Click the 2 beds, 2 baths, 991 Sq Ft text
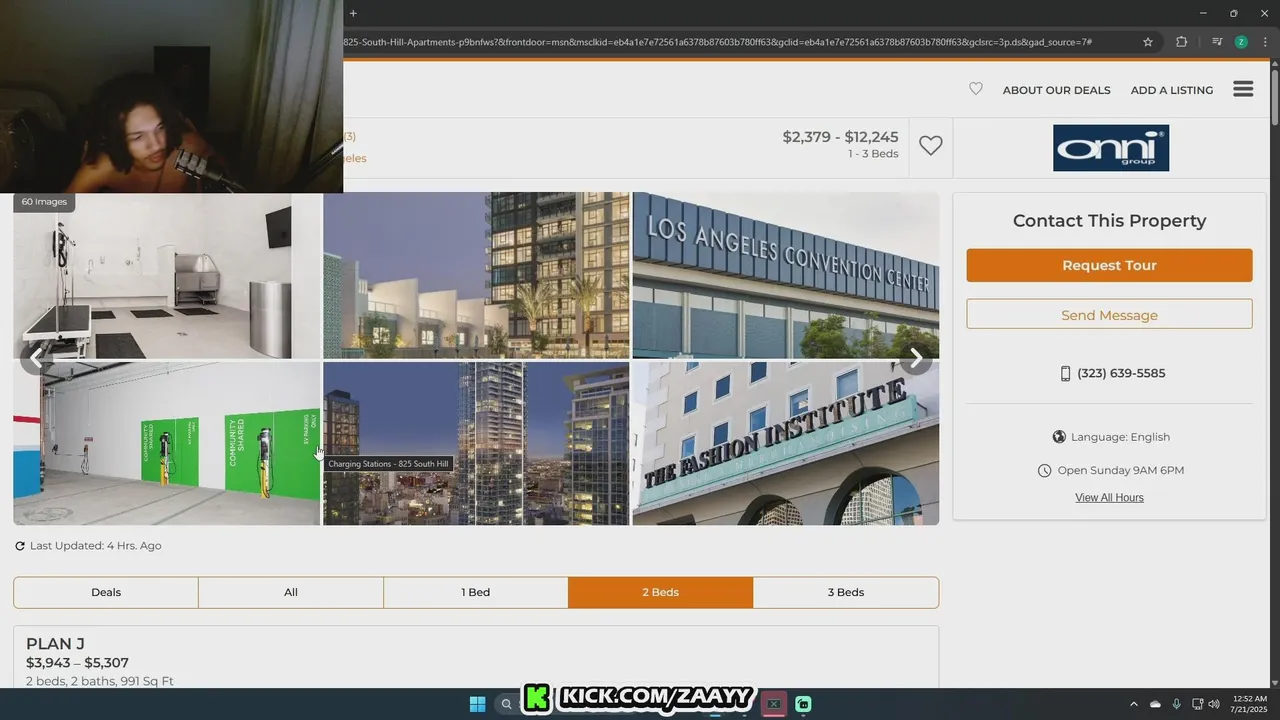 [x=100, y=681]
